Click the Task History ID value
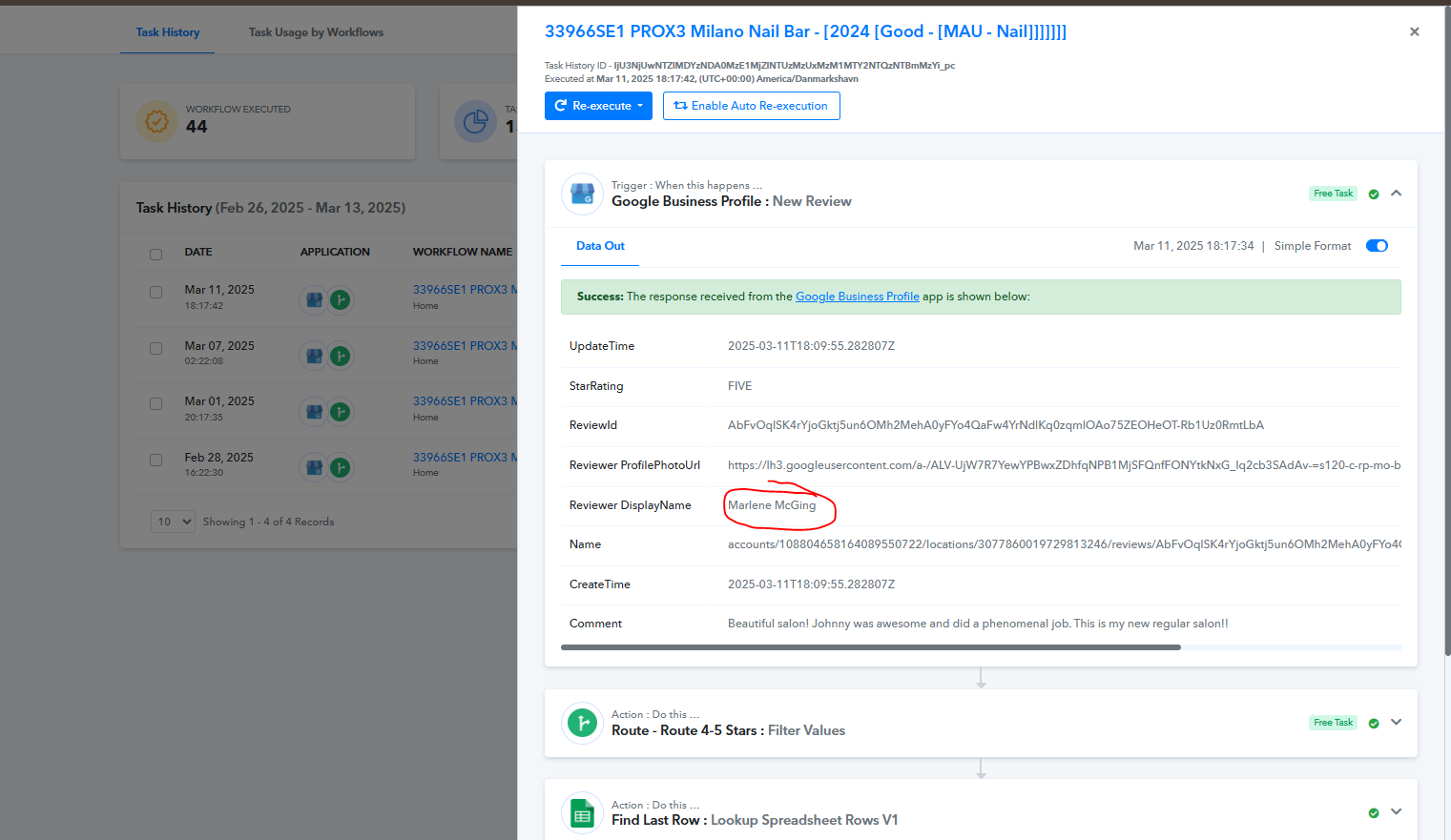The width and height of the screenshot is (1451, 840). click(x=784, y=66)
